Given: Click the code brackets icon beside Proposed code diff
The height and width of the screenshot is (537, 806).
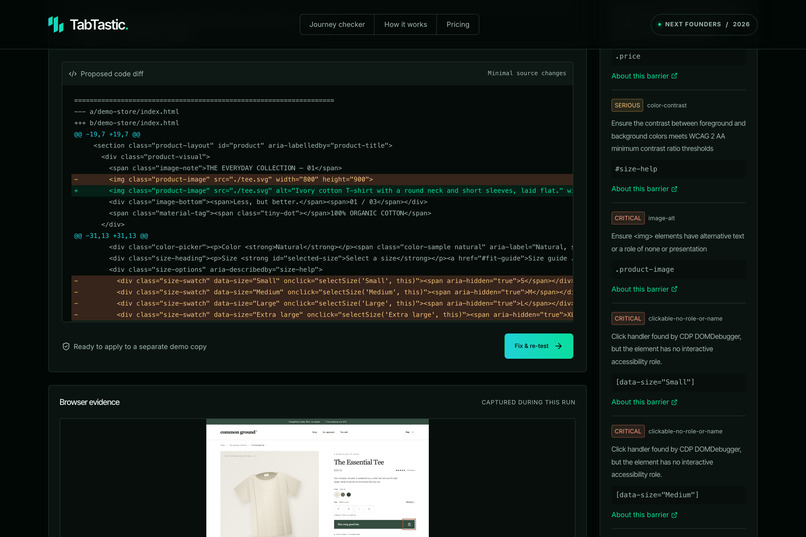Looking at the screenshot, I should pos(72,74).
